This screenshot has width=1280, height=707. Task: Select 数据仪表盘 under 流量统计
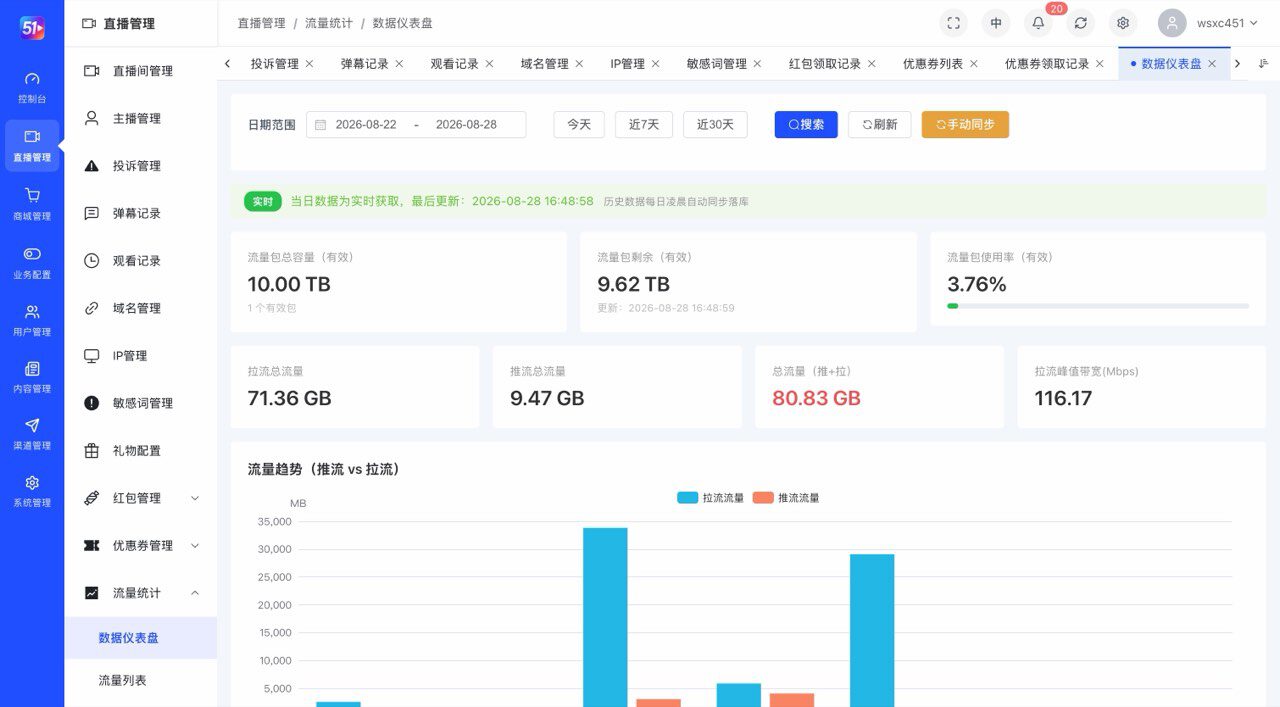point(141,638)
